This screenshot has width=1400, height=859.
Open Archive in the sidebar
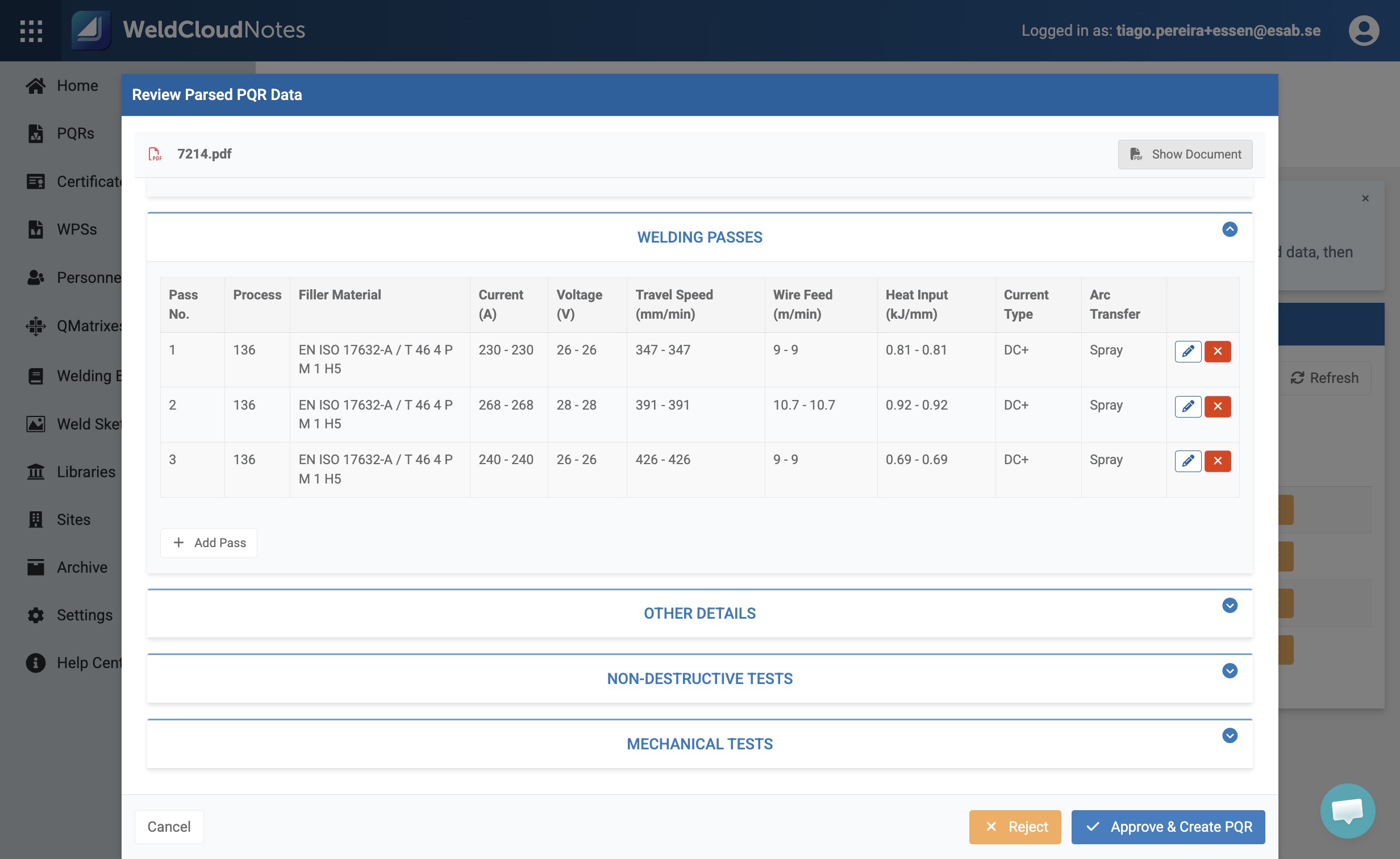point(67,568)
